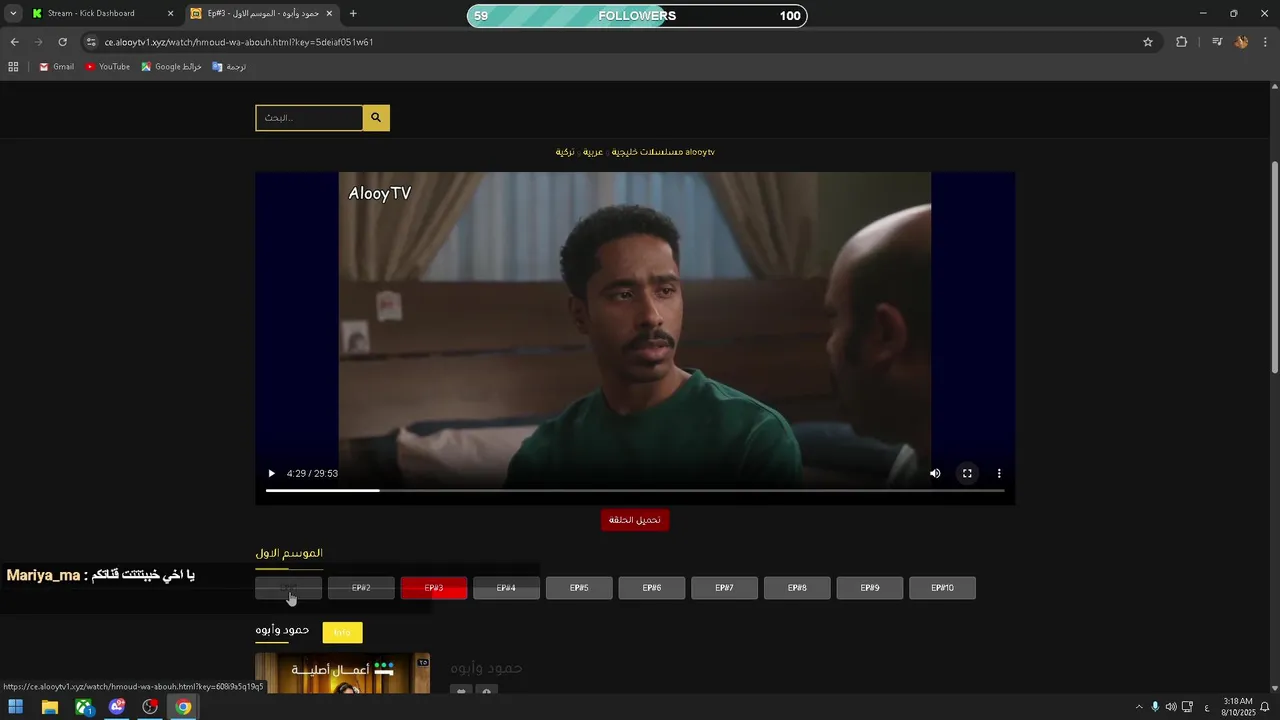
Task: Reload the current page
Action: pyautogui.click(x=62, y=42)
